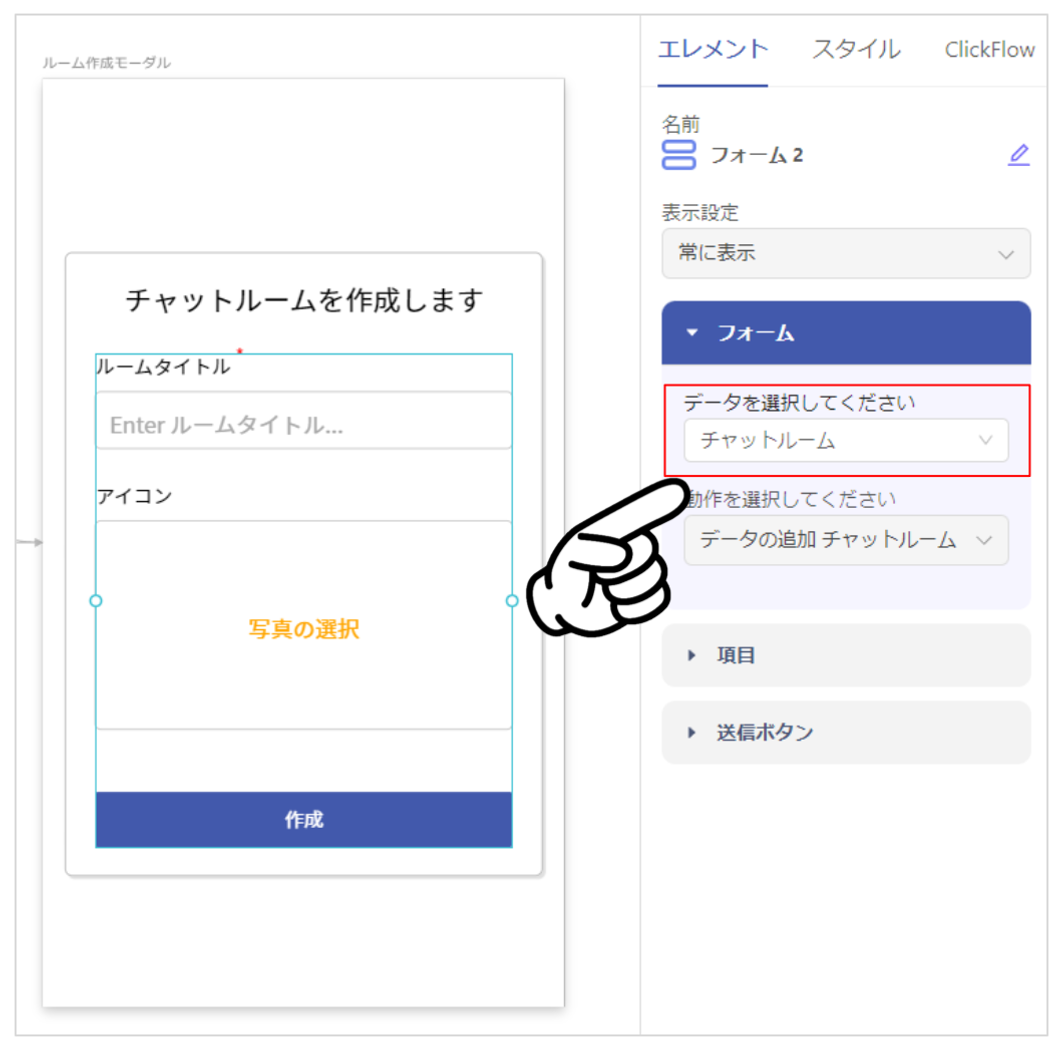
Task: Select the チャットルームを作成します heading text
Action: [304, 300]
